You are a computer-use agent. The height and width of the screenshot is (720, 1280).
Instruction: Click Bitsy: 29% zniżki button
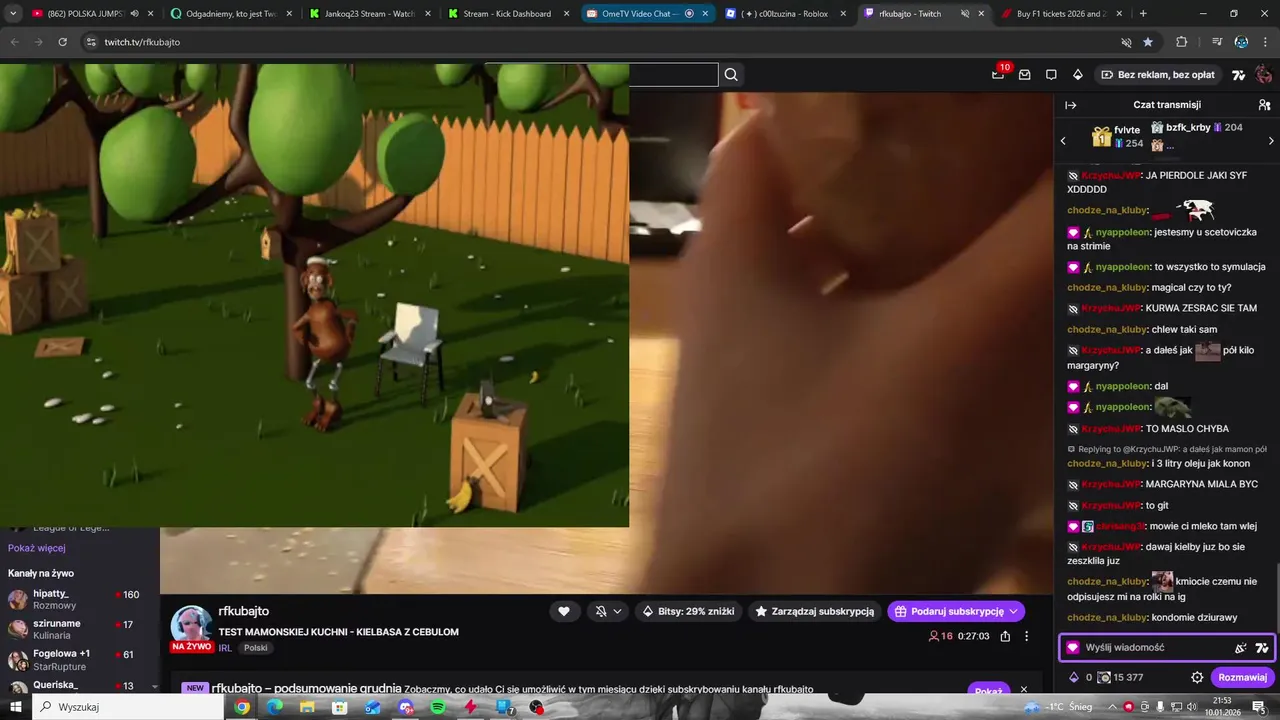(x=688, y=611)
